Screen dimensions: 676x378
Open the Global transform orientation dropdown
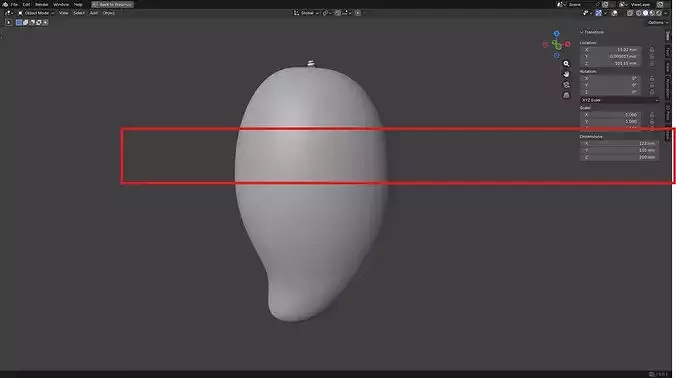click(x=306, y=13)
